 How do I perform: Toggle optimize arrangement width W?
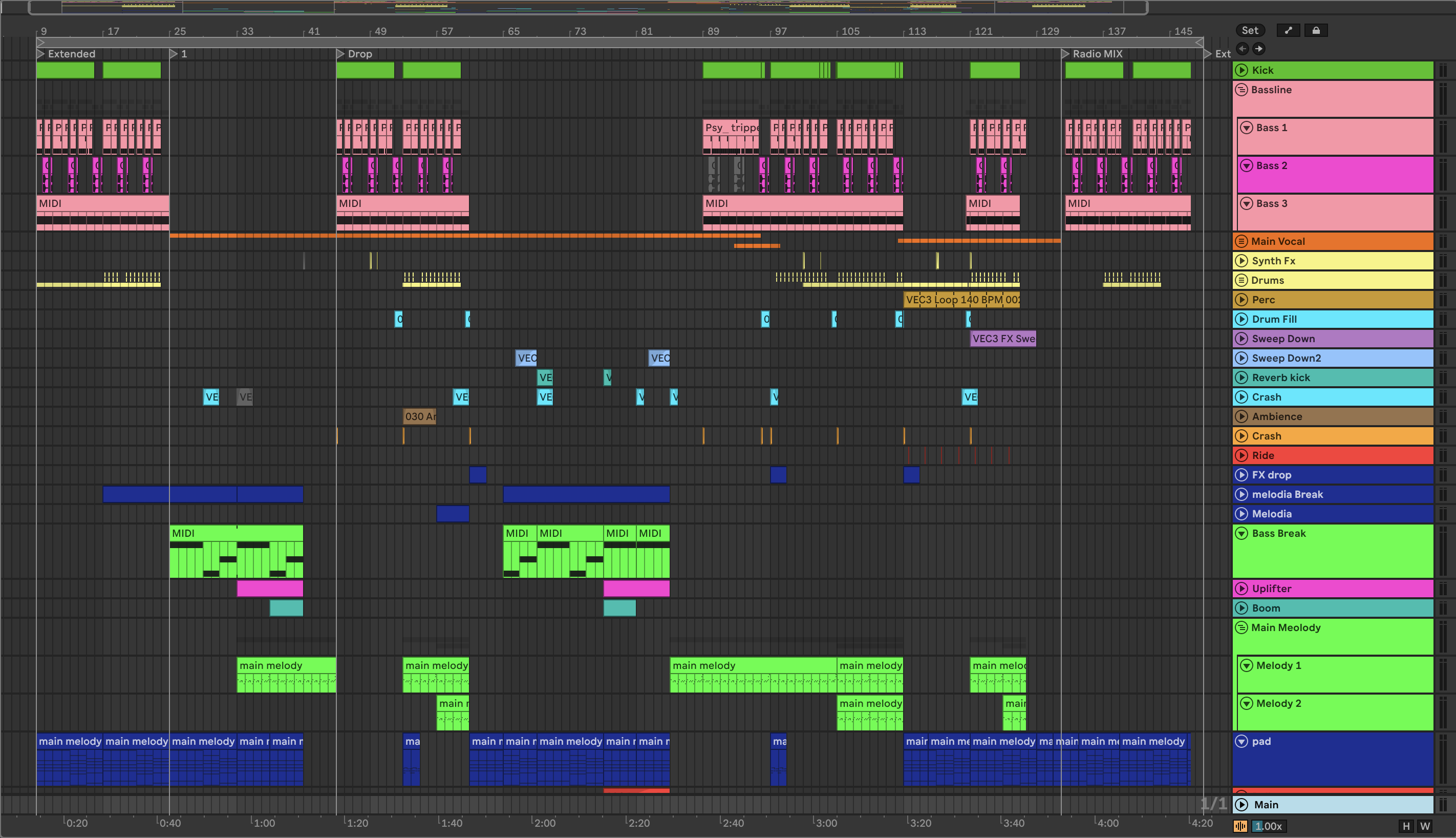(x=1425, y=827)
